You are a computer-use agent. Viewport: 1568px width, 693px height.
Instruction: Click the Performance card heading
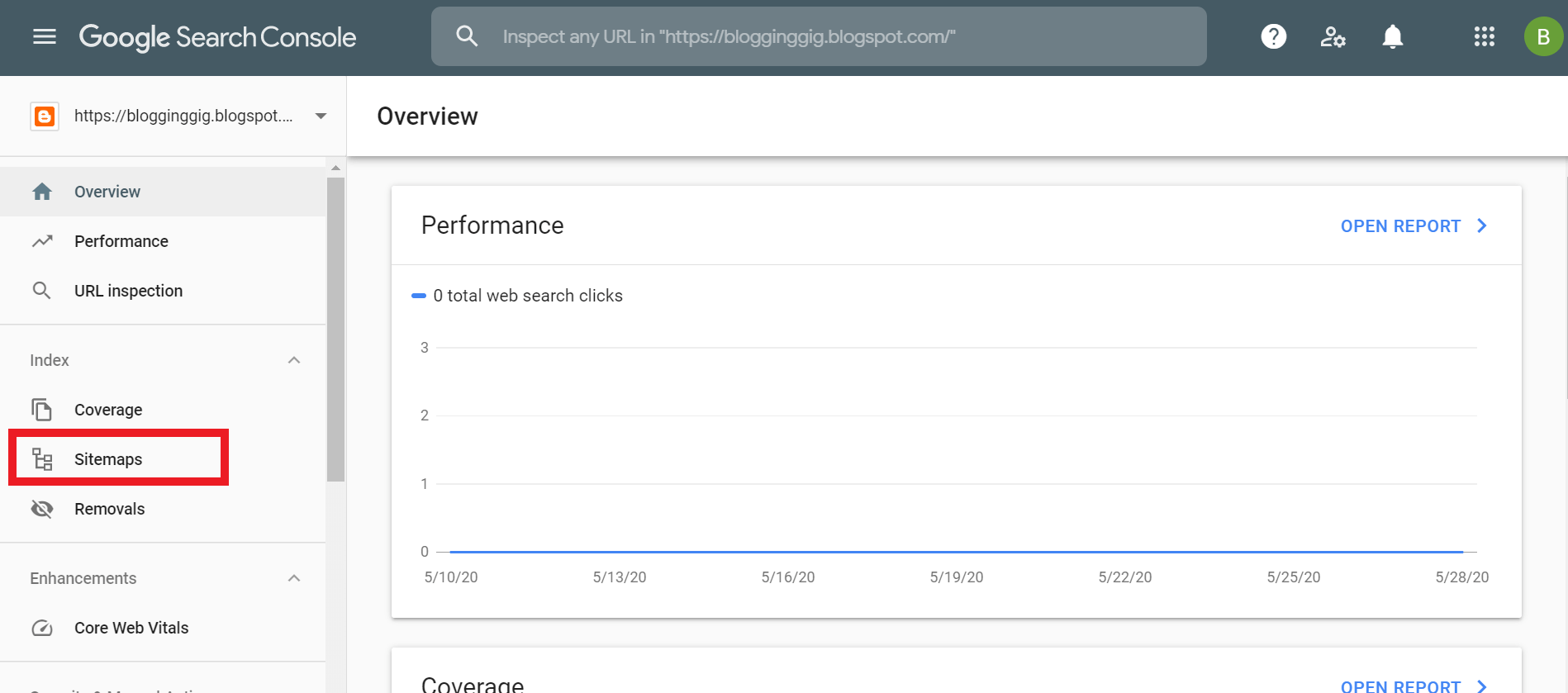pos(492,225)
